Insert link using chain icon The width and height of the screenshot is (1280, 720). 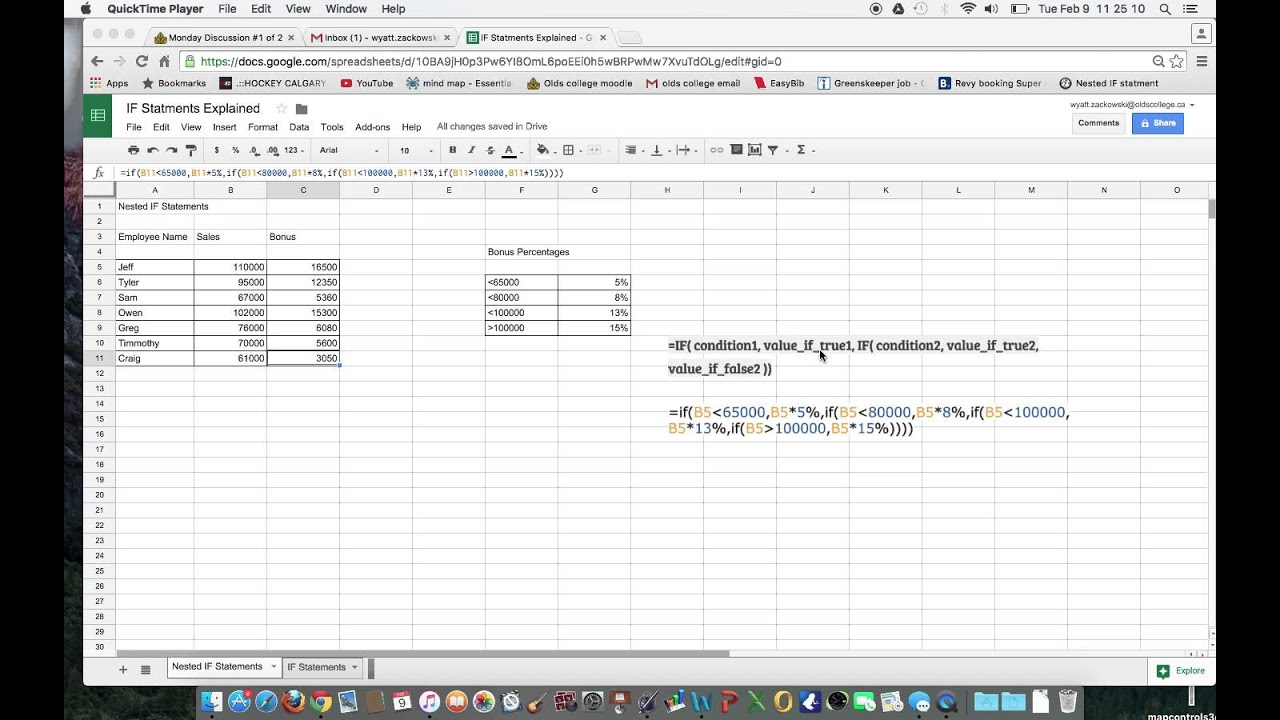[716, 150]
